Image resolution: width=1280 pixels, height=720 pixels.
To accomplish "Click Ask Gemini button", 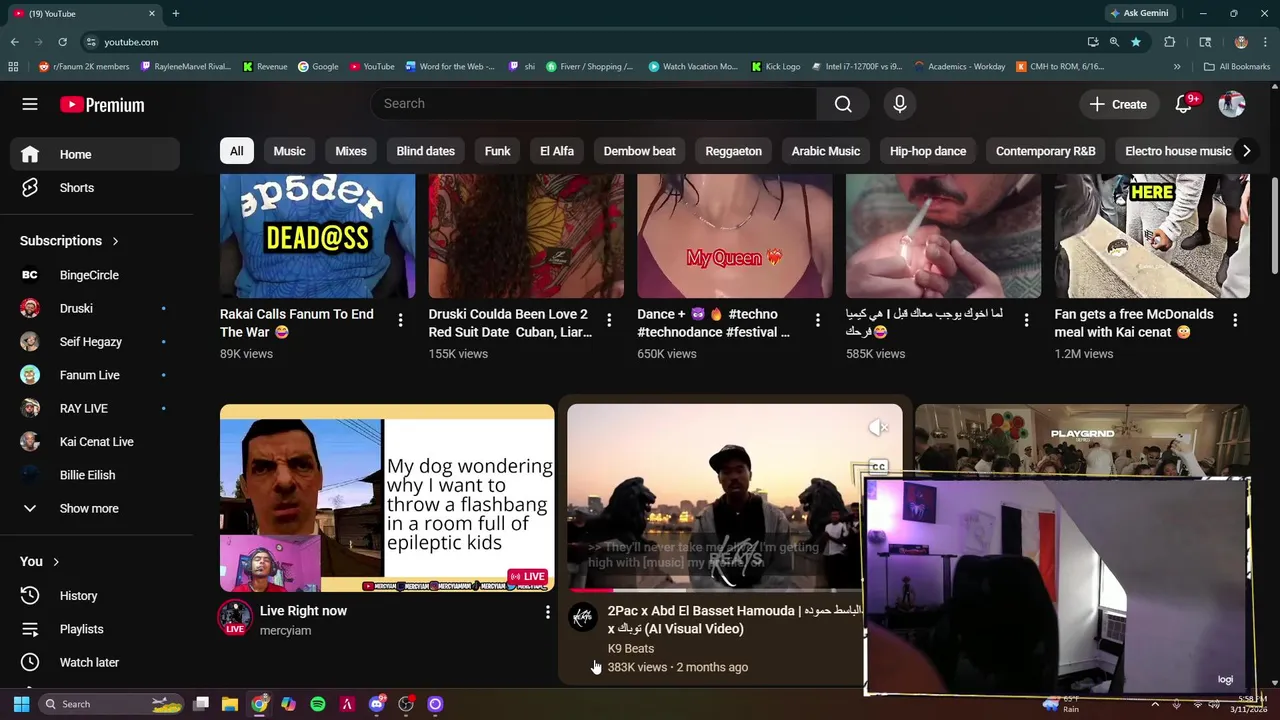I will tap(1138, 13).
